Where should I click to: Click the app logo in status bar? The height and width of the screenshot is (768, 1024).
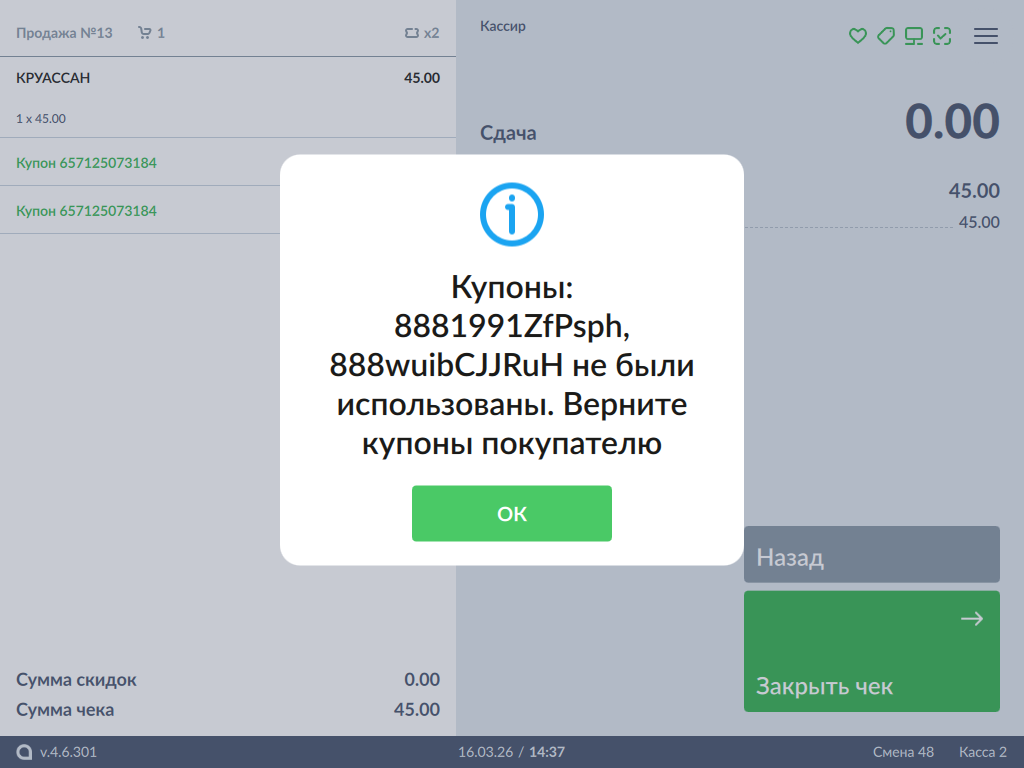coord(24,752)
